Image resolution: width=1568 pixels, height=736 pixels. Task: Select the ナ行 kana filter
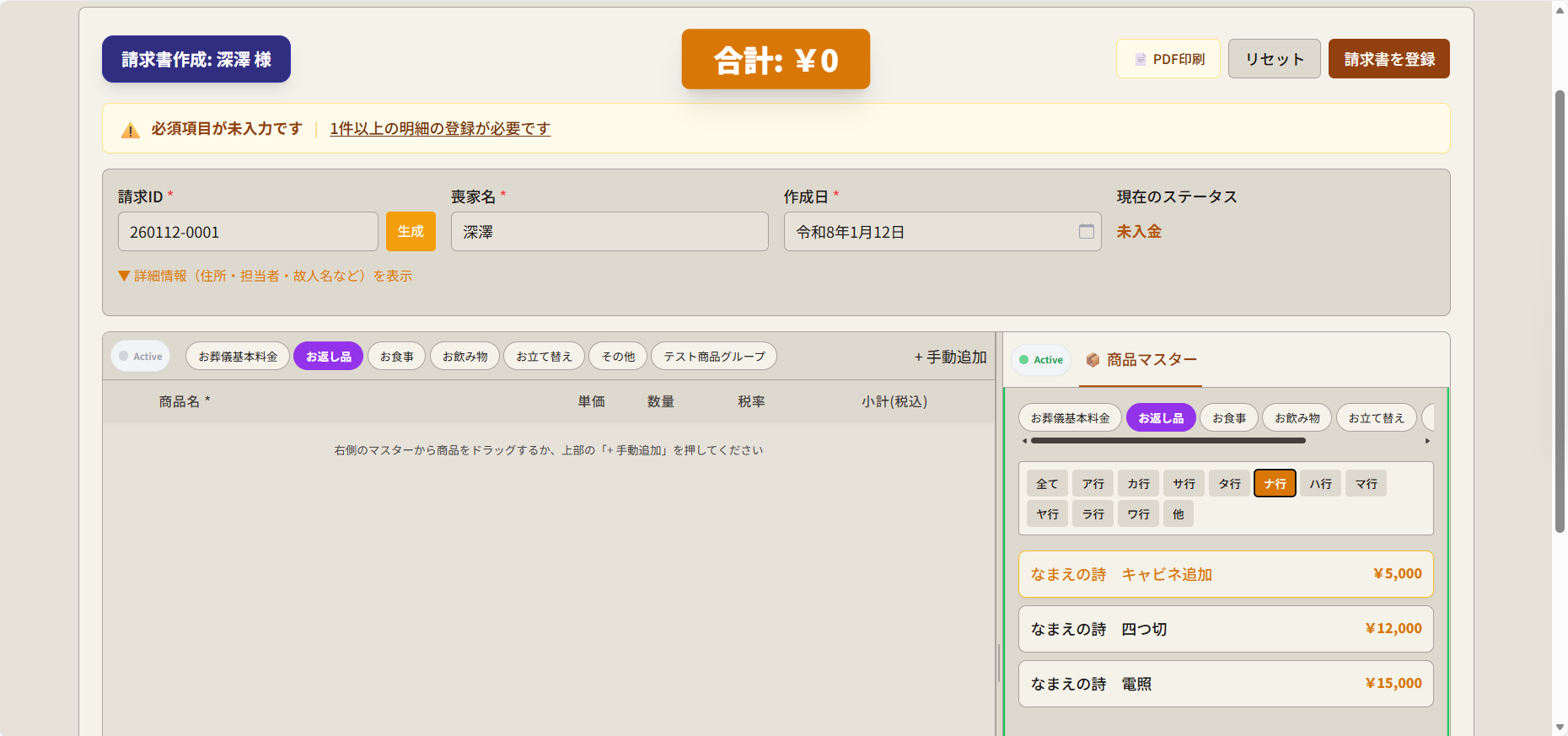click(x=1274, y=484)
